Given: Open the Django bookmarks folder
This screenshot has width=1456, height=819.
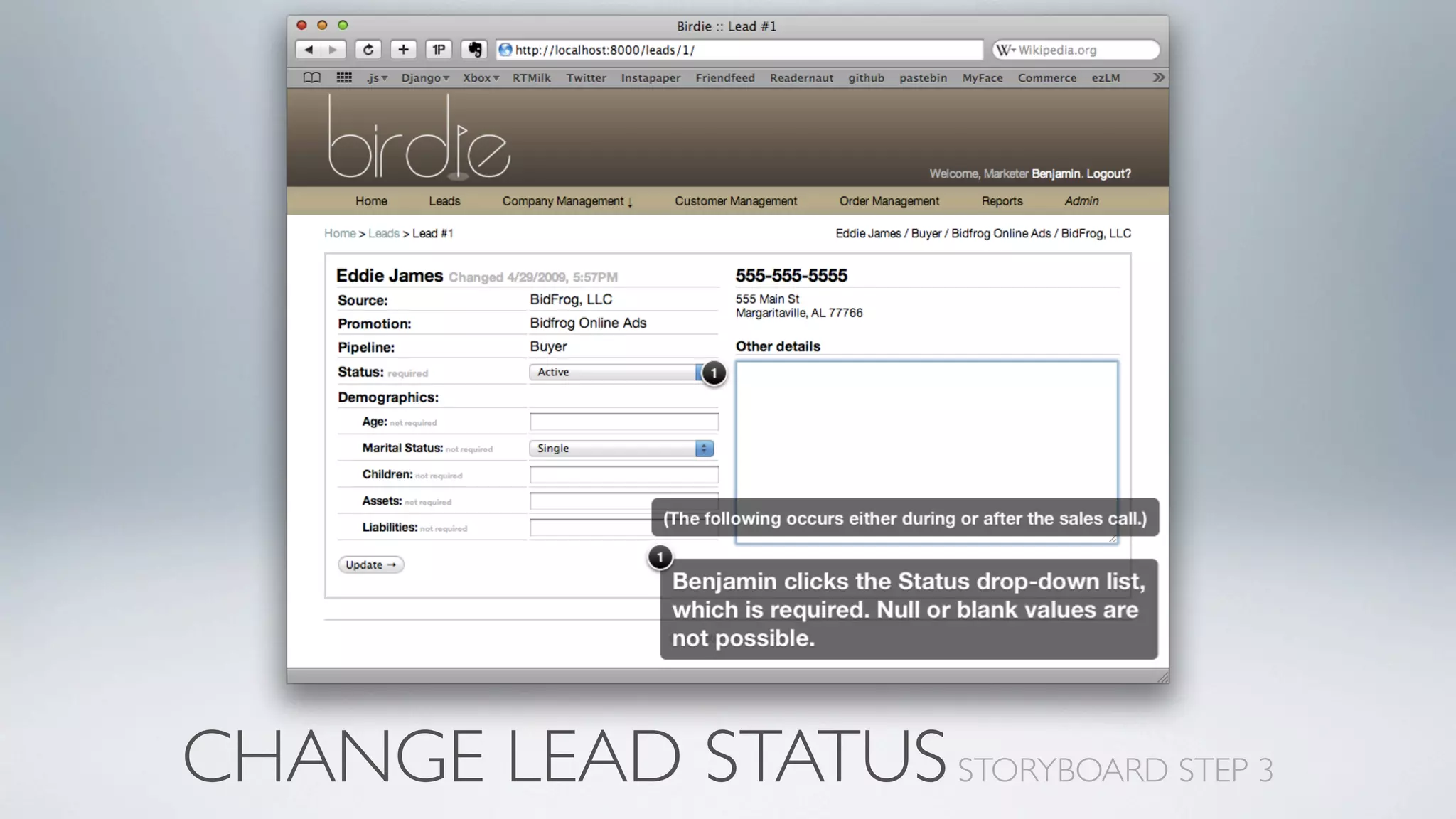Looking at the screenshot, I should pyautogui.click(x=424, y=78).
